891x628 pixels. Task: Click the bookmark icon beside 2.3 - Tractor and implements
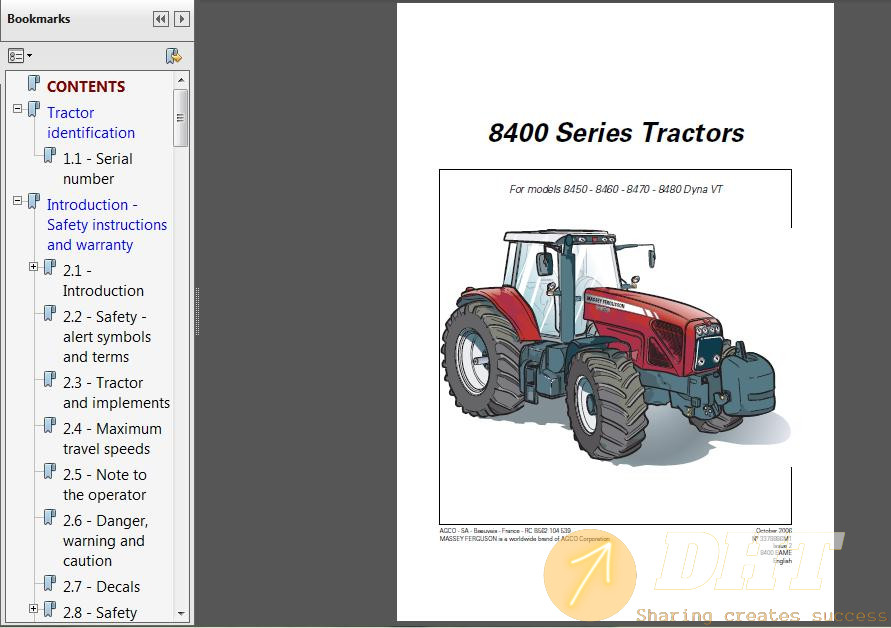(50, 380)
